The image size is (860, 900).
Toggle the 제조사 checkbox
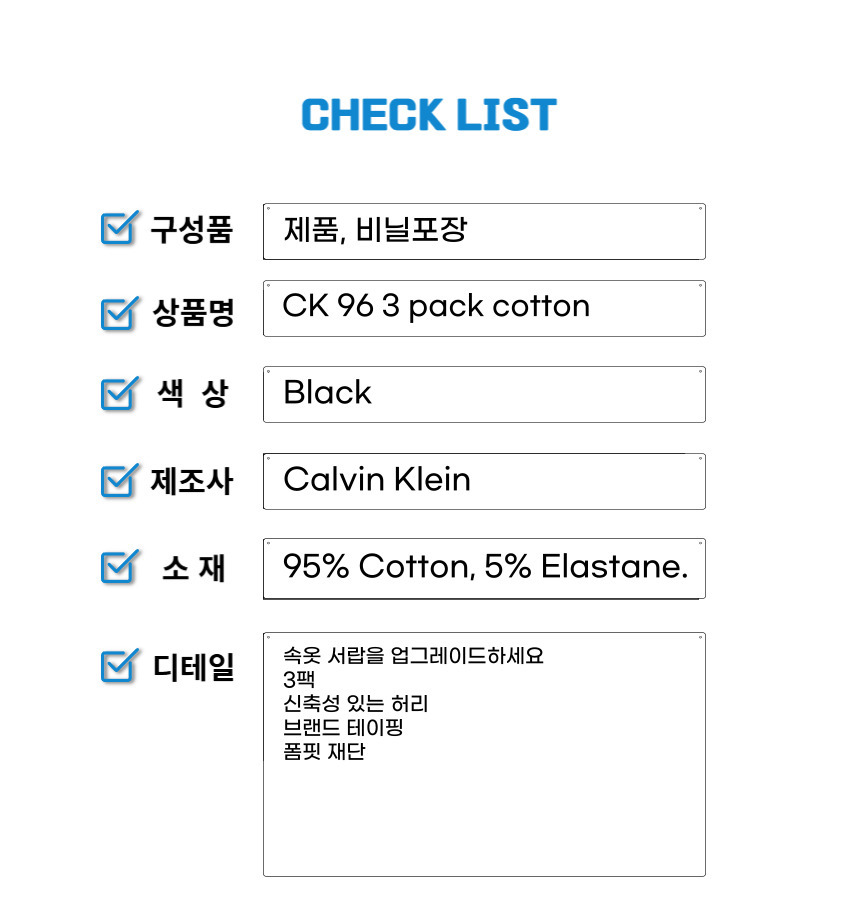118,481
